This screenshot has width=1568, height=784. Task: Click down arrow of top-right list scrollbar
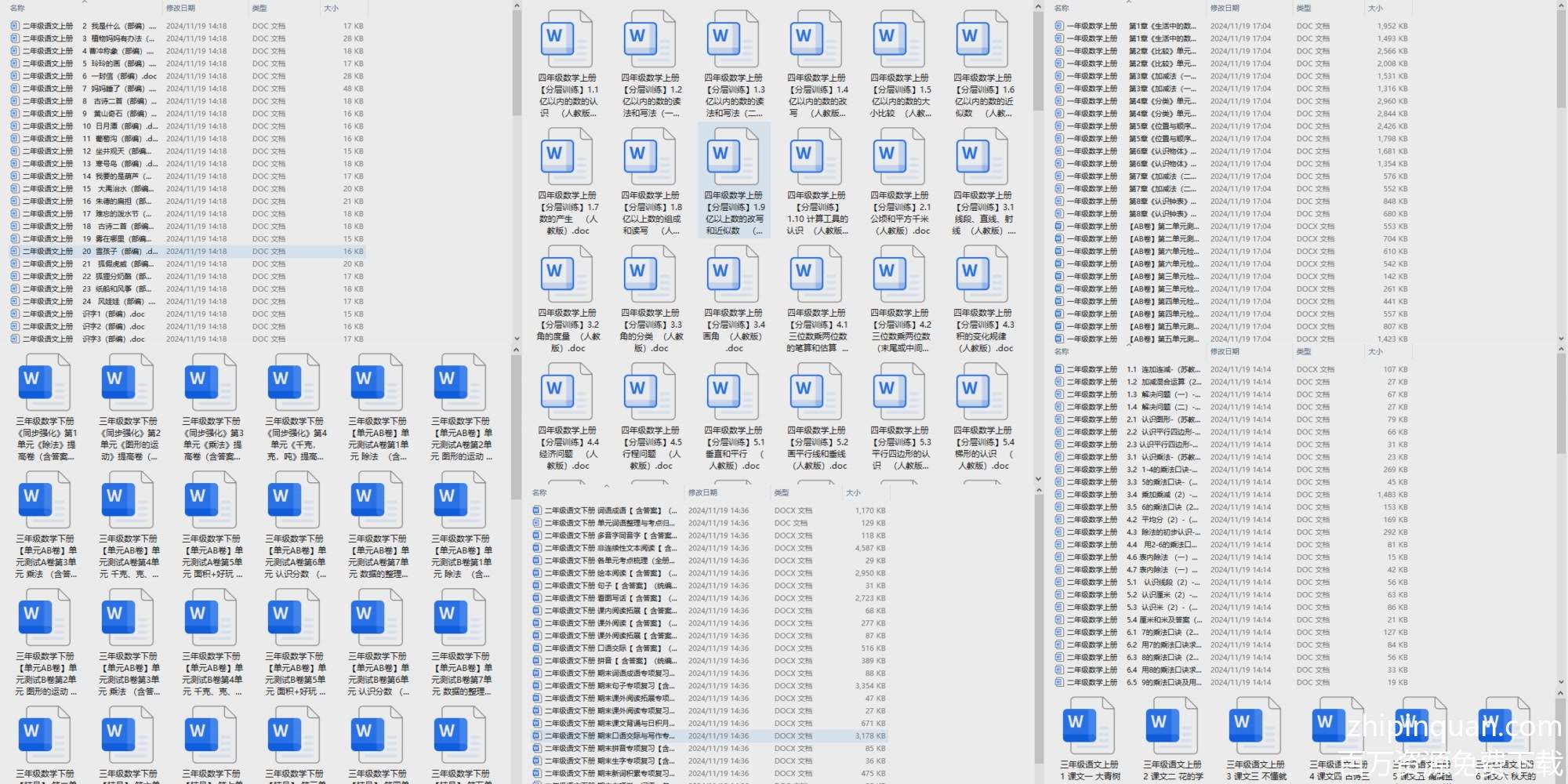[x=1559, y=339]
